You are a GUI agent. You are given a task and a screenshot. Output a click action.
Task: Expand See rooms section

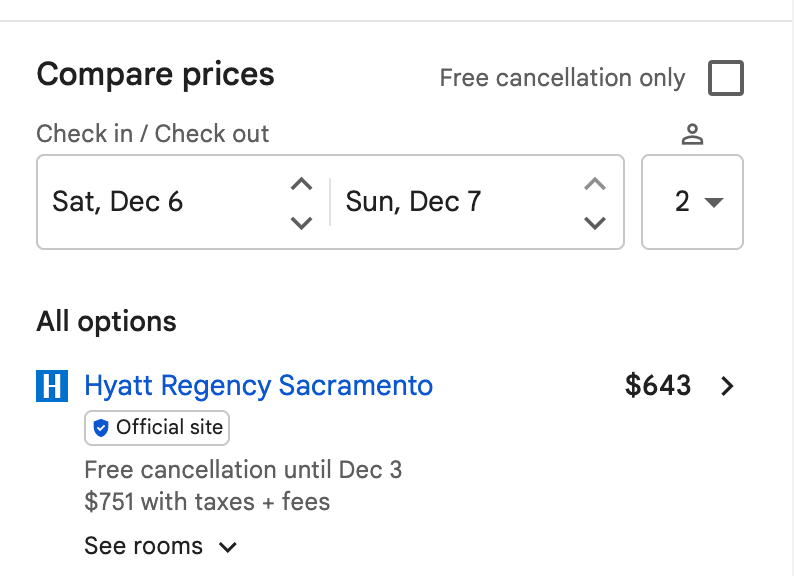click(x=161, y=546)
